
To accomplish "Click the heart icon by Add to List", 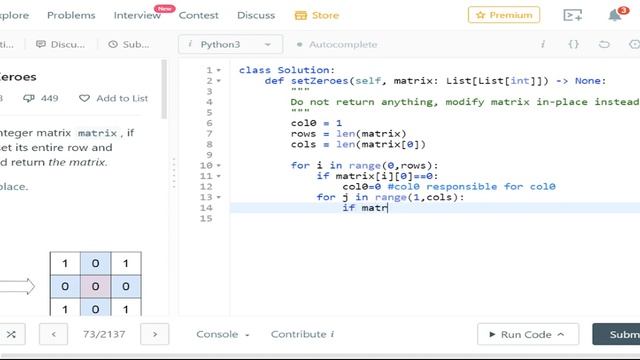I will click(84, 98).
